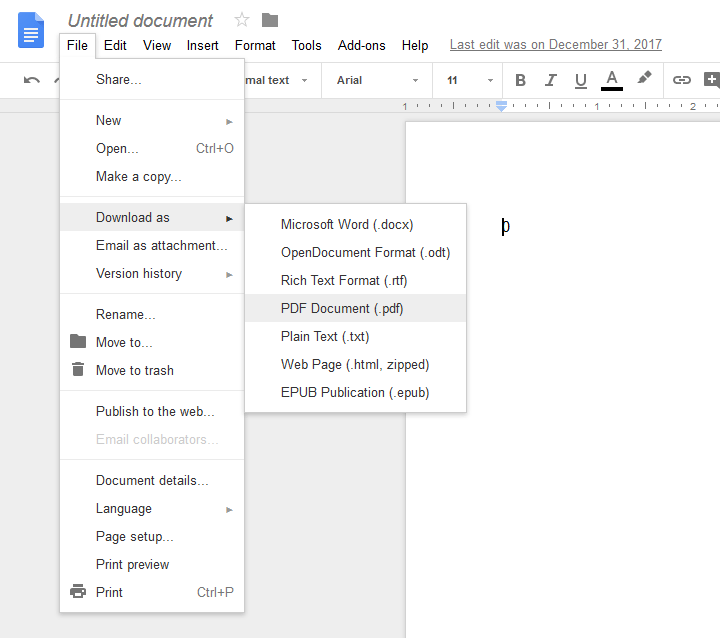Open the File menu
The image size is (720, 638).
(x=77, y=45)
